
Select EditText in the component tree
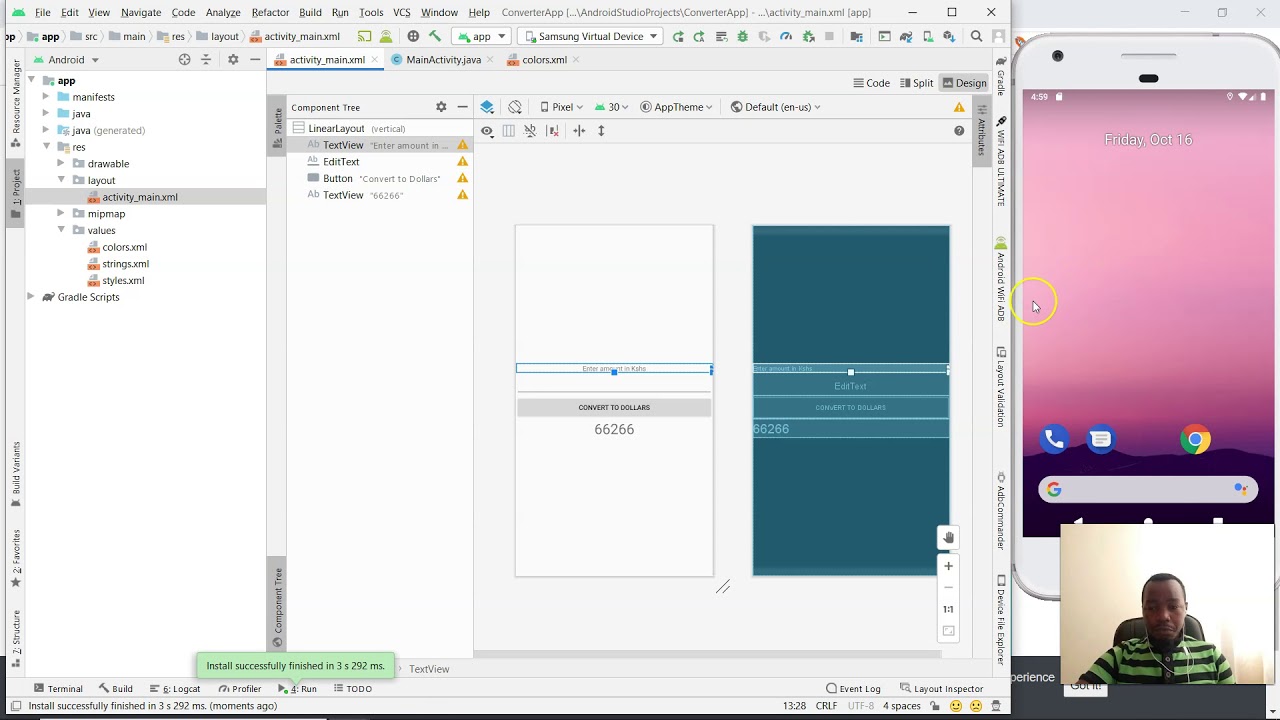point(380,162)
